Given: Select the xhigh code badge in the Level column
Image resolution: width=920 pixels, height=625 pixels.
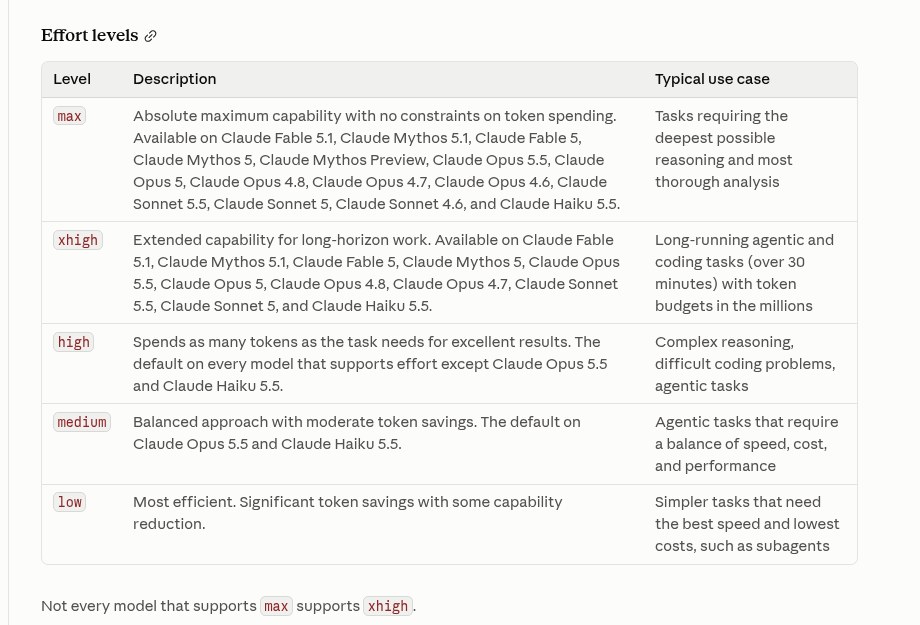Looking at the screenshot, I should coord(77,240).
